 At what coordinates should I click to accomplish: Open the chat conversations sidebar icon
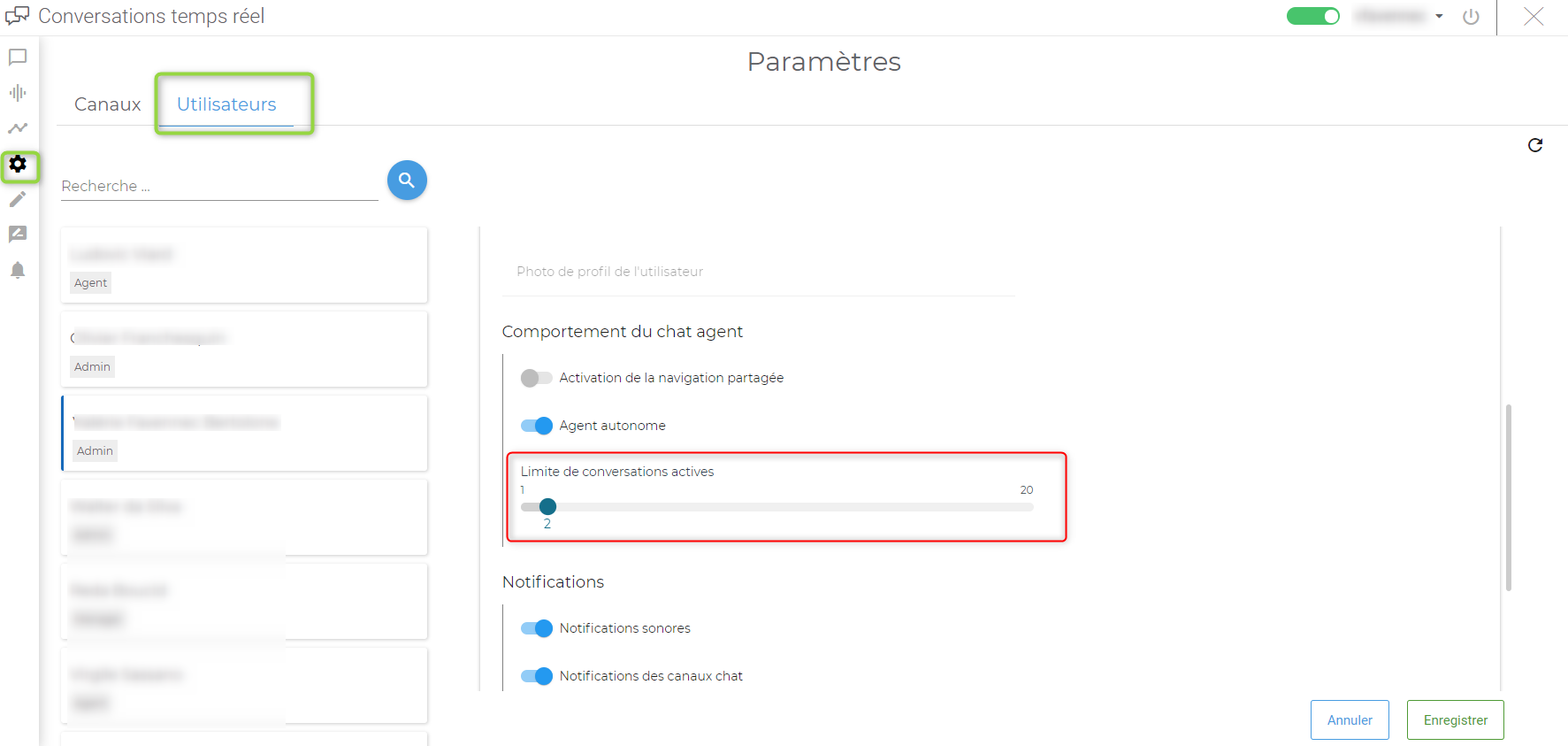click(18, 58)
